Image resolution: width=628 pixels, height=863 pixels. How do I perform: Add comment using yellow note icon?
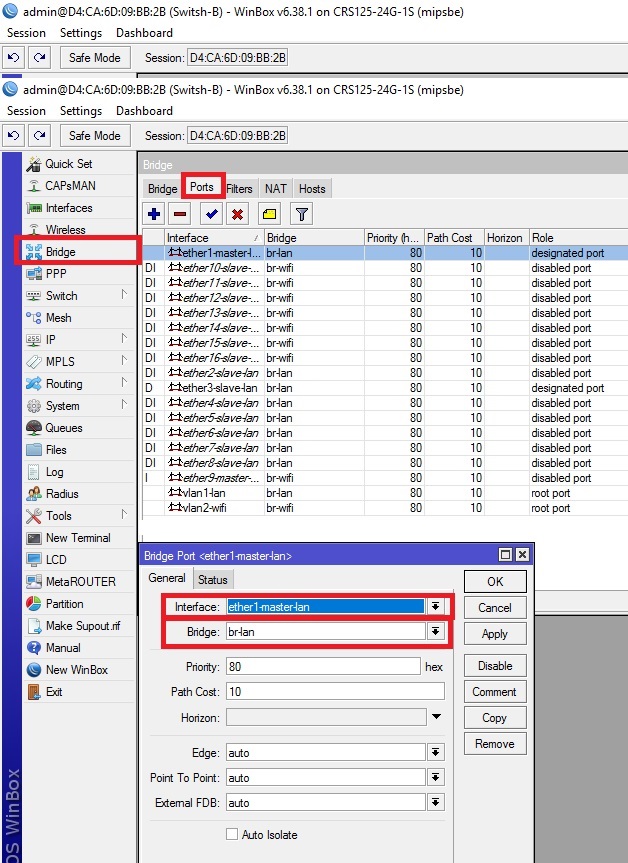(x=269, y=214)
